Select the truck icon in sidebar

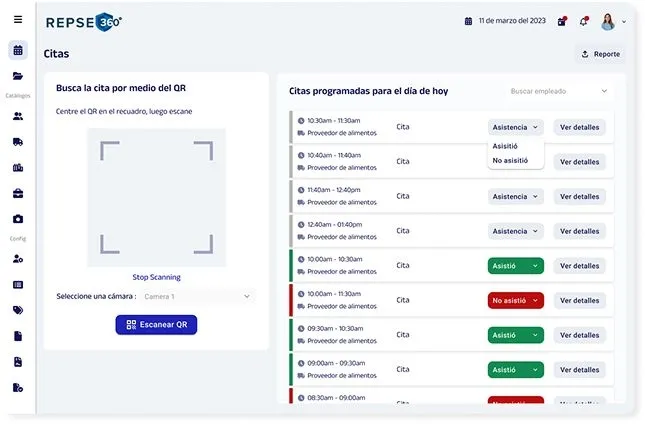coord(18,142)
